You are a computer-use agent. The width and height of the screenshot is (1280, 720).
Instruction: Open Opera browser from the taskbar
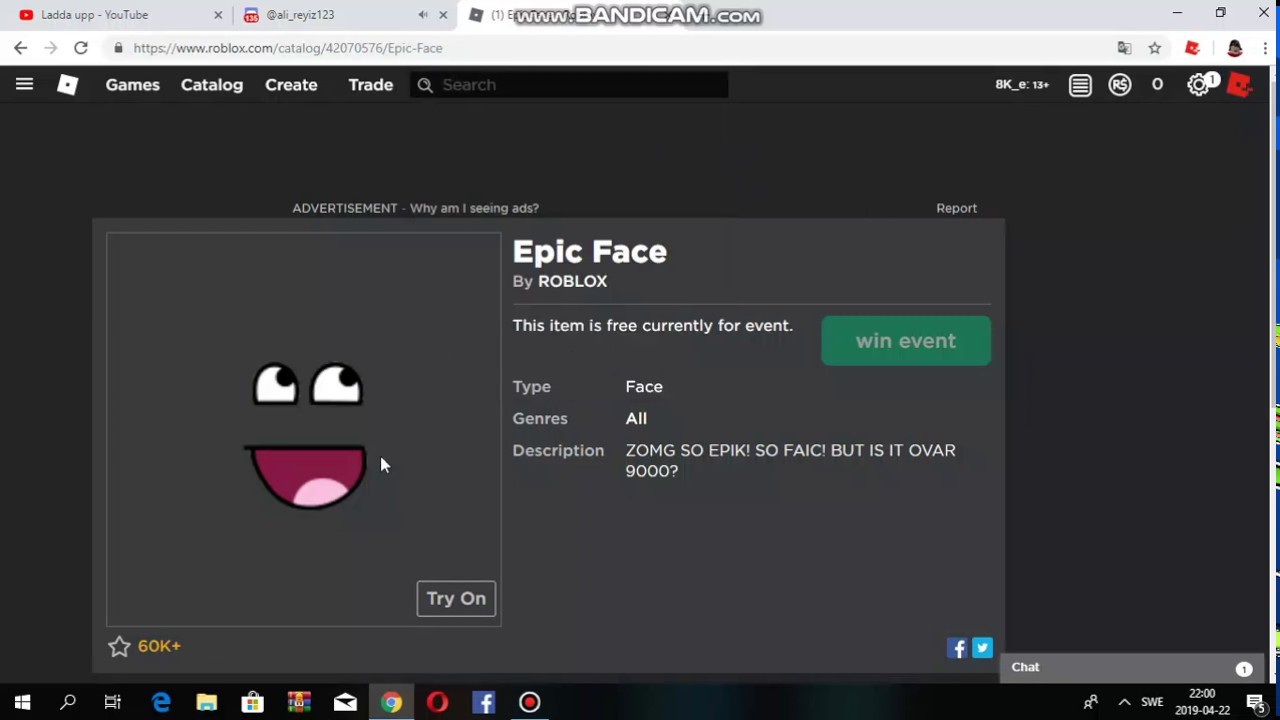(x=437, y=703)
